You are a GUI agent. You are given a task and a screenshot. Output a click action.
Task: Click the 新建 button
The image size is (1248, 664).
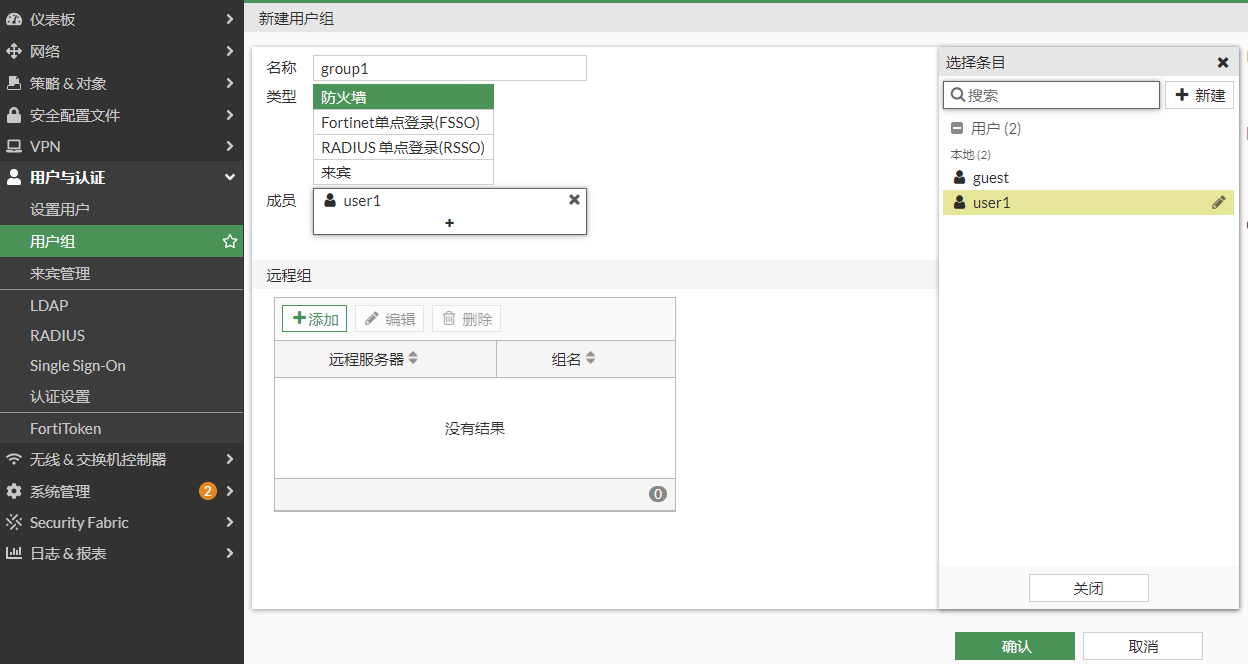tap(1199, 95)
